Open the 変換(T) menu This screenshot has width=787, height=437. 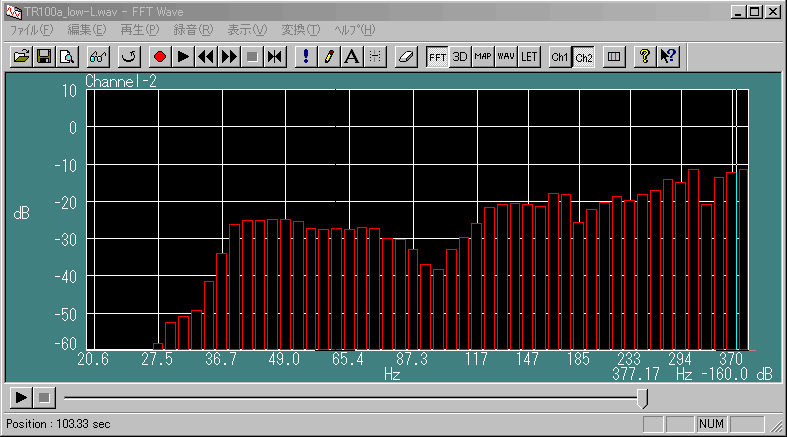click(x=300, y=30)
